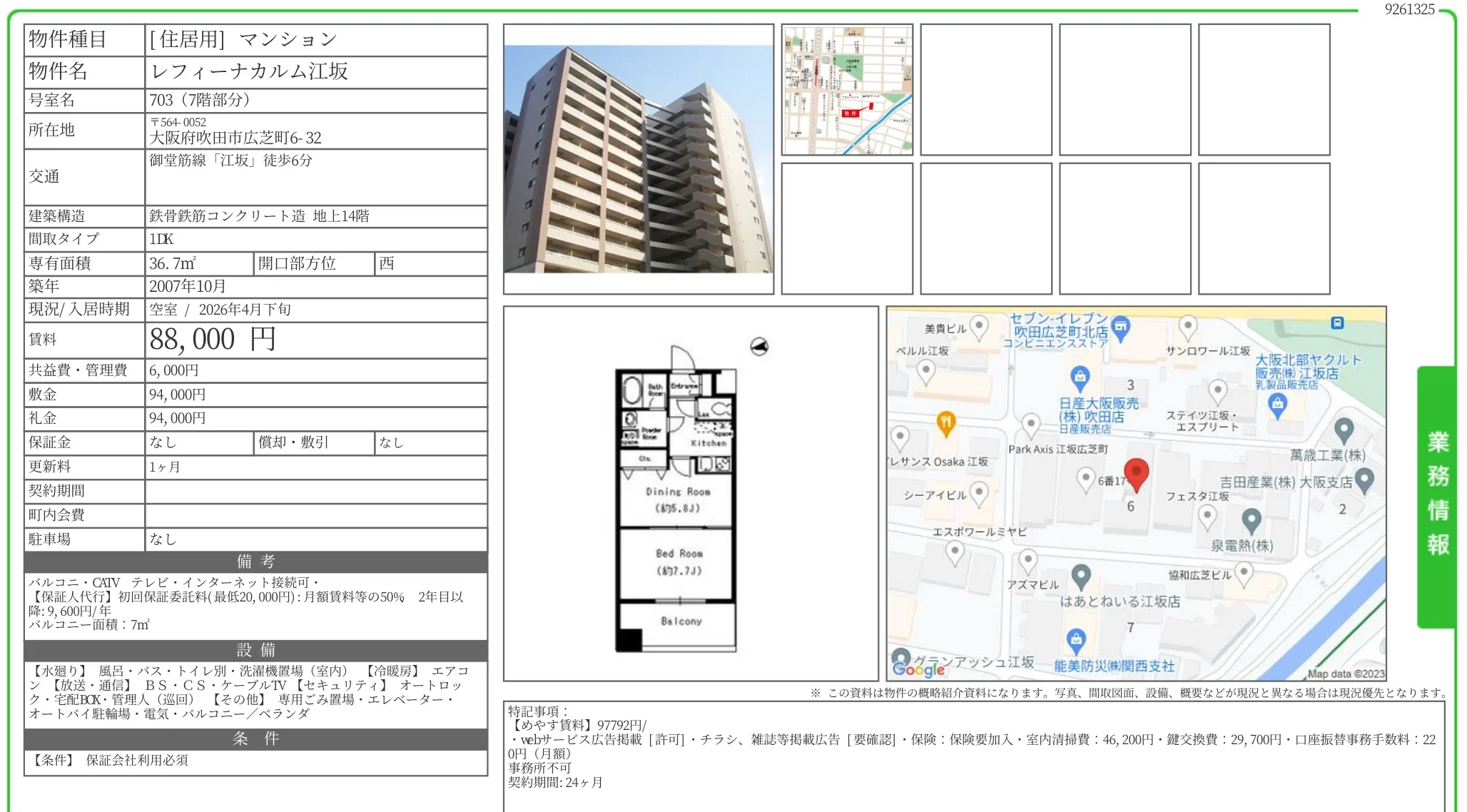
Task: Click the Park Axis 江坂広芝町 map pin
Action: (1030, 424)
